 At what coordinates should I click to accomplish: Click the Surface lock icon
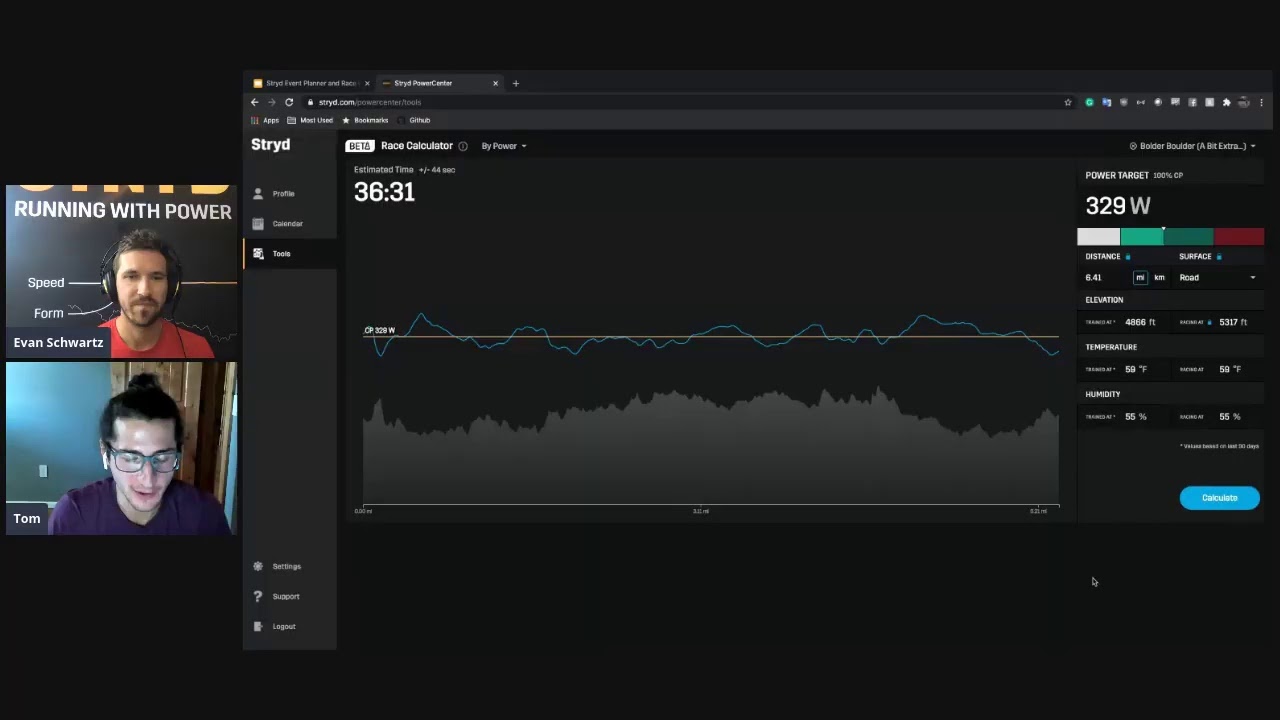coord(1219,257)
